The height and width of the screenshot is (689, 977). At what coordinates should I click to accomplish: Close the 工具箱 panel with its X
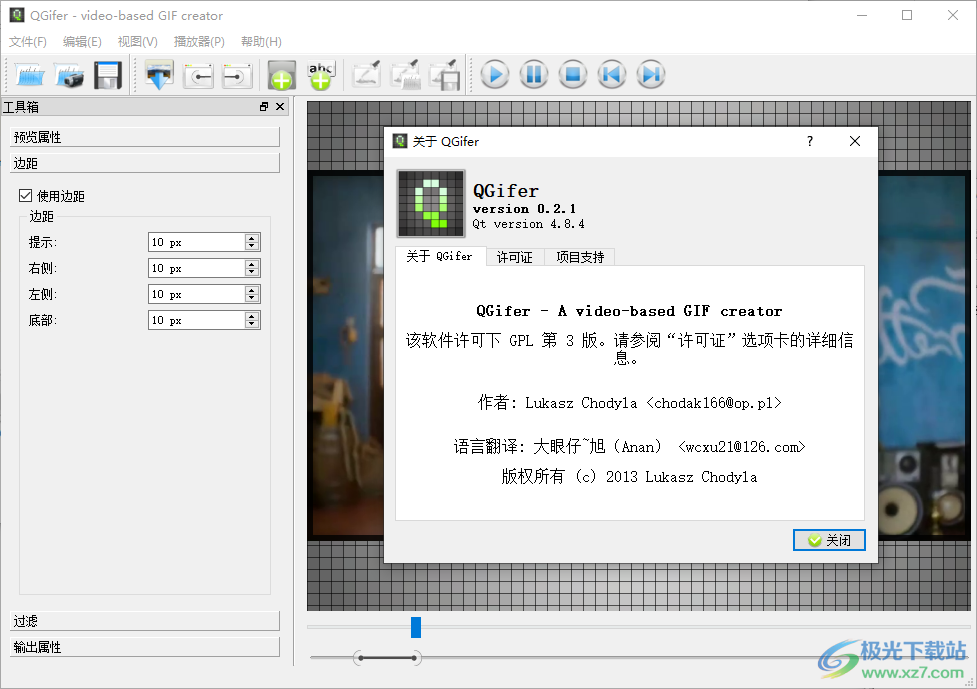point(280,106)
